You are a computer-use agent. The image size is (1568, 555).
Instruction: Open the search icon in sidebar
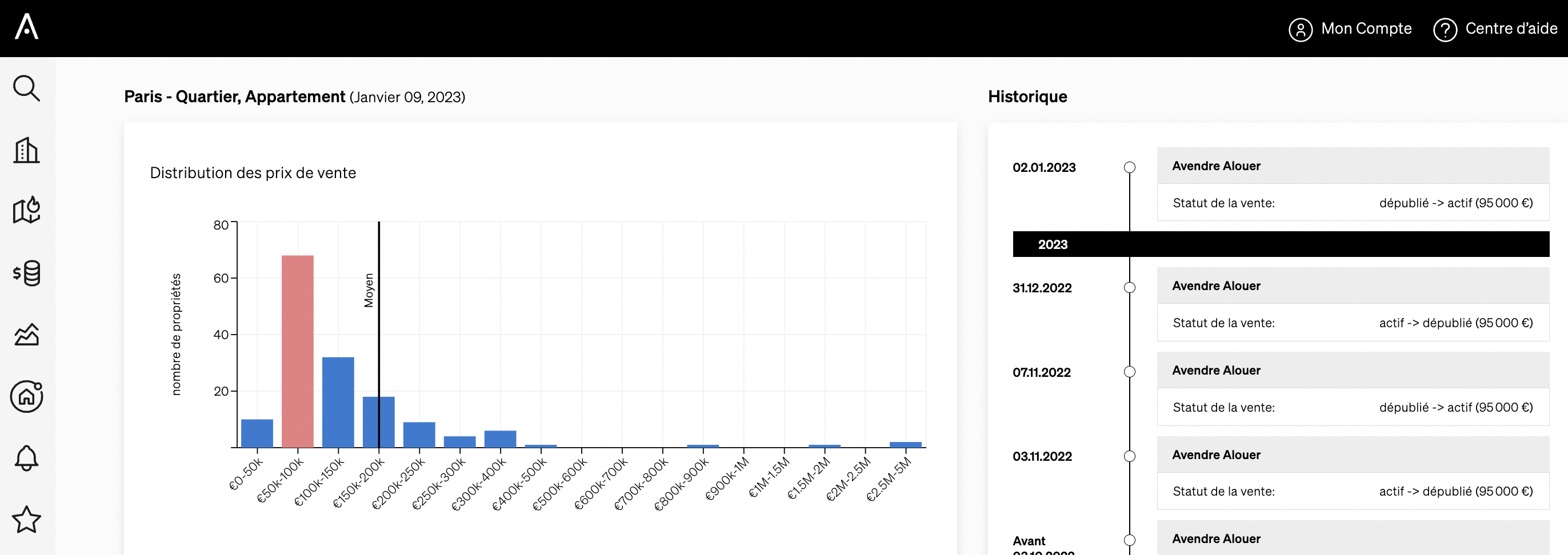[27, 89]
